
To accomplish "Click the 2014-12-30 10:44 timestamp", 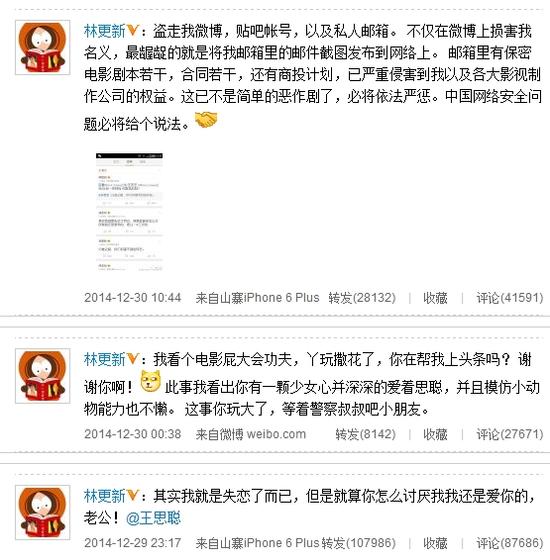I will click(x=132, y=298).
